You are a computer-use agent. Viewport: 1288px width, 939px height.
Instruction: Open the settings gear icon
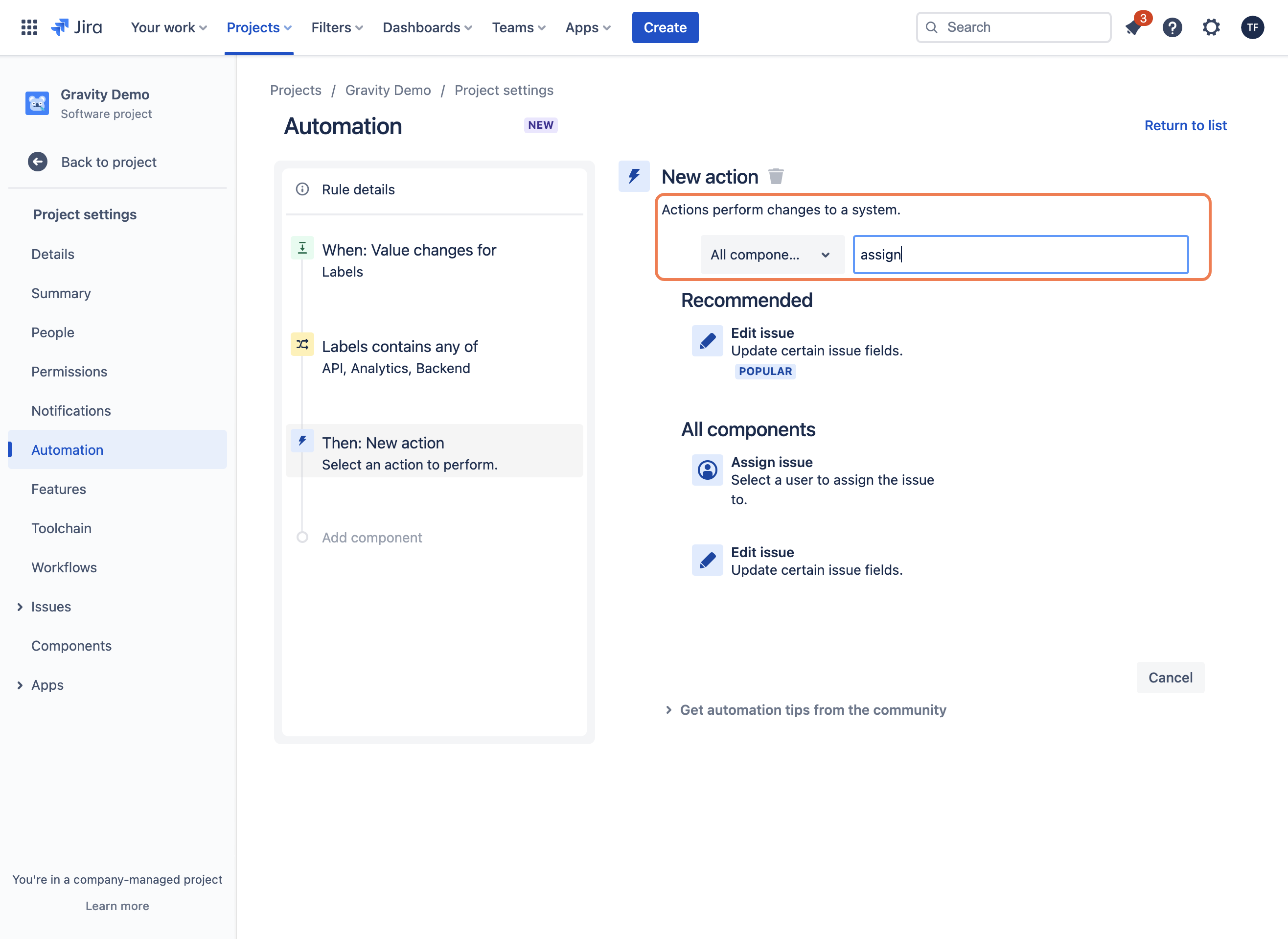[1211, 27]
